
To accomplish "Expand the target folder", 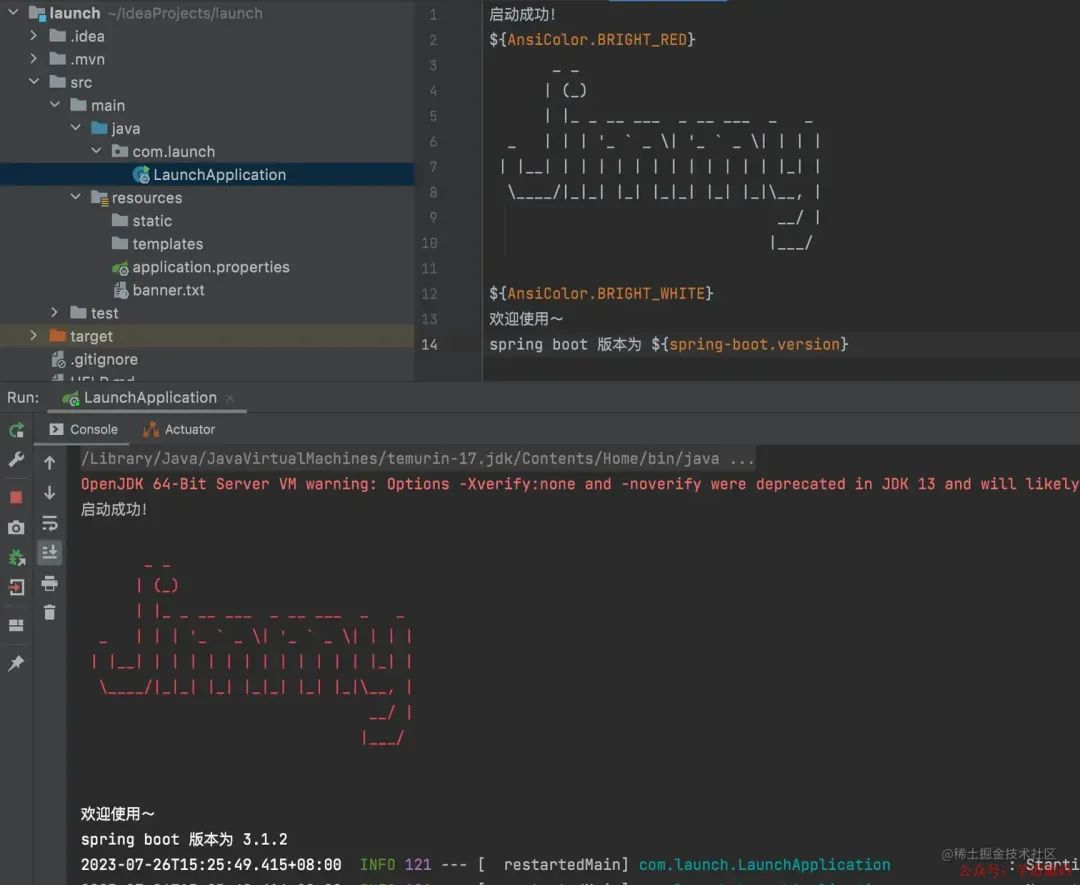I will pos(34,335).
